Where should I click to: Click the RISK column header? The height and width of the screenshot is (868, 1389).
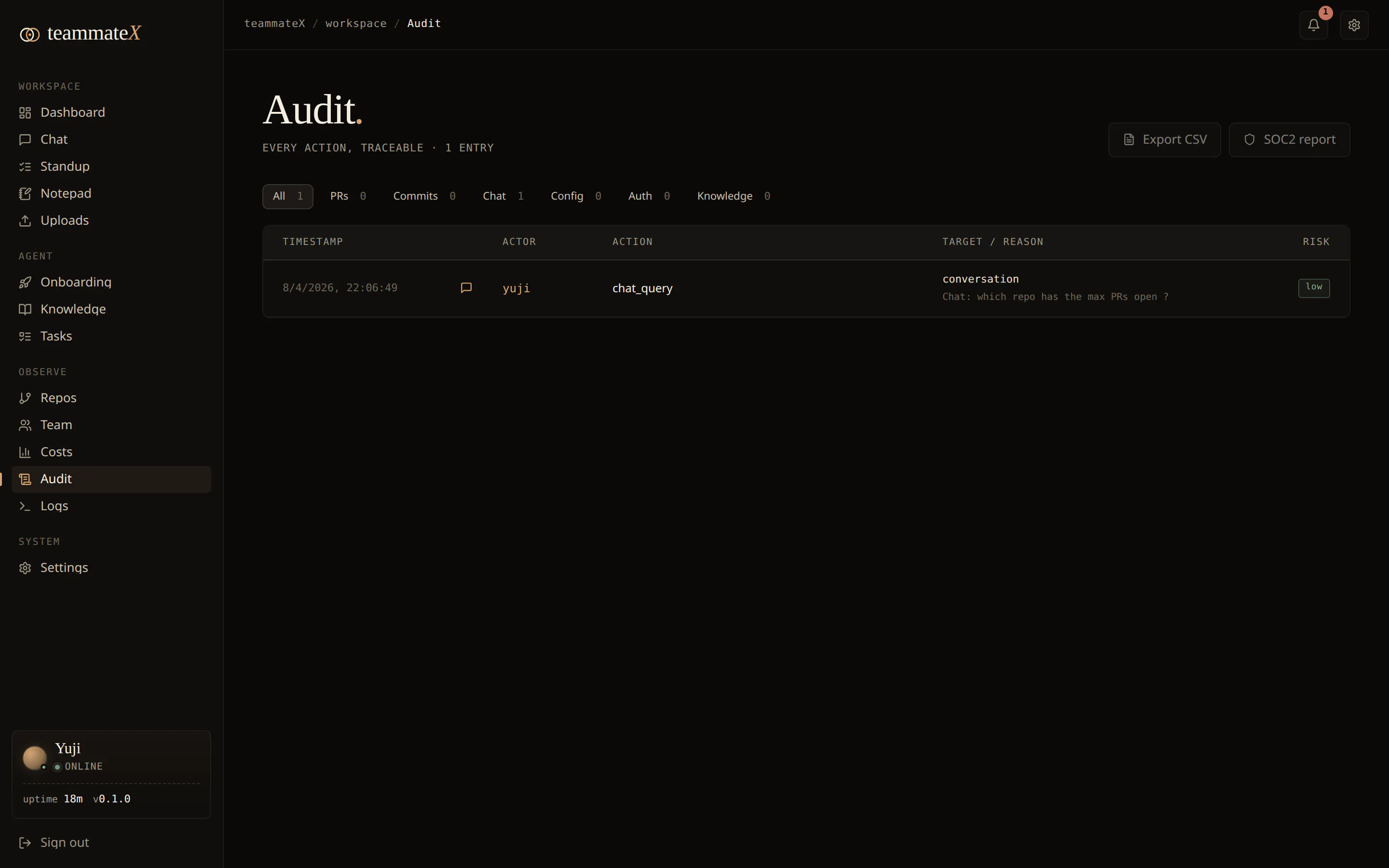[1316, 242]
